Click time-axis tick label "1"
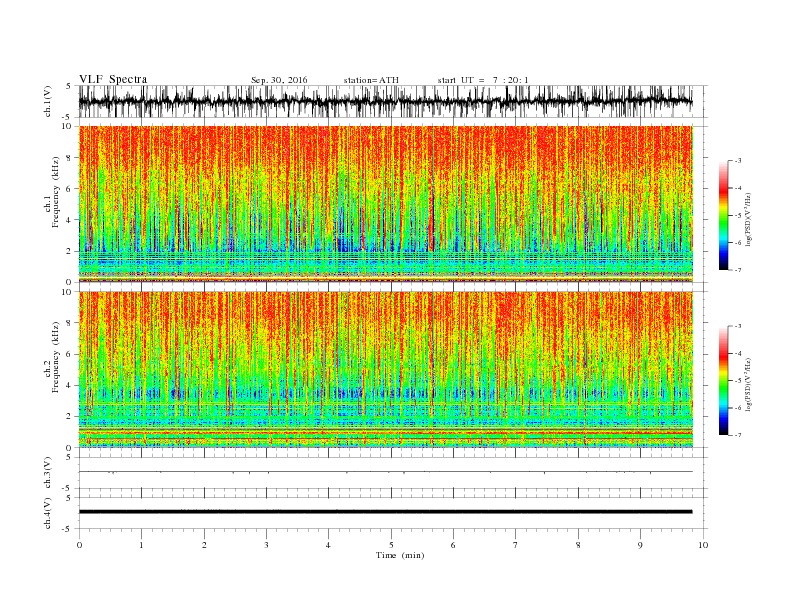The width and height of the screenshot is (792, 612). pos(141,545)
